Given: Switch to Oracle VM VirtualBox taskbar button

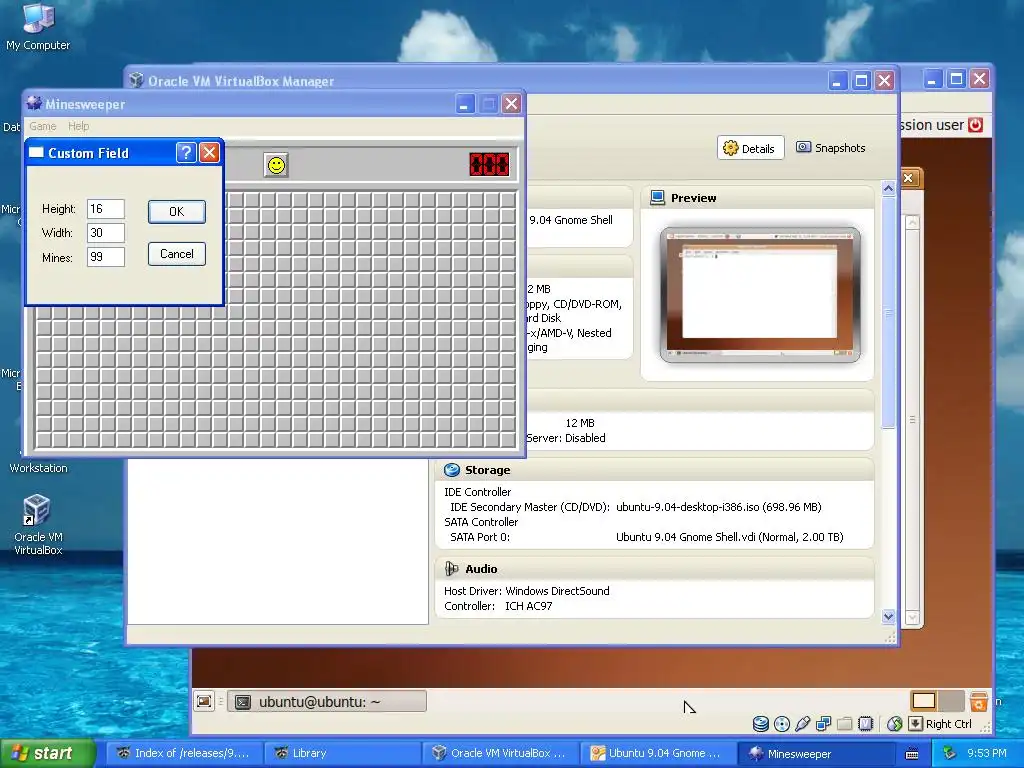Looking at the screenshot, I should [500, 753].
